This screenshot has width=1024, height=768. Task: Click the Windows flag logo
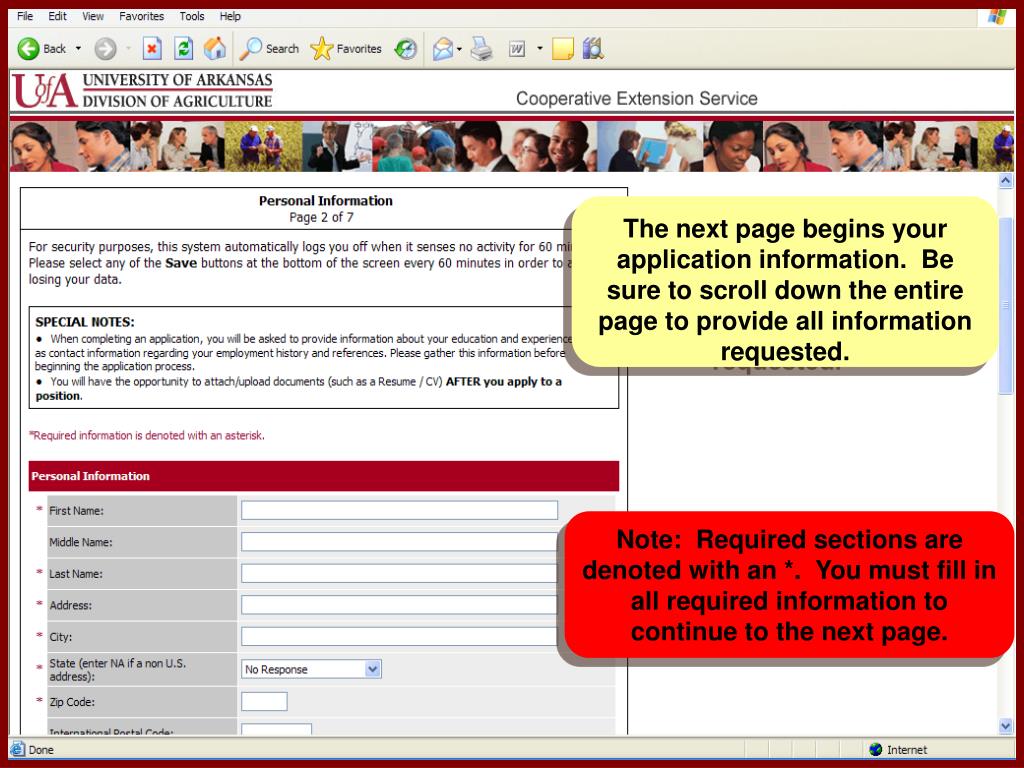(x=997, y=16)
